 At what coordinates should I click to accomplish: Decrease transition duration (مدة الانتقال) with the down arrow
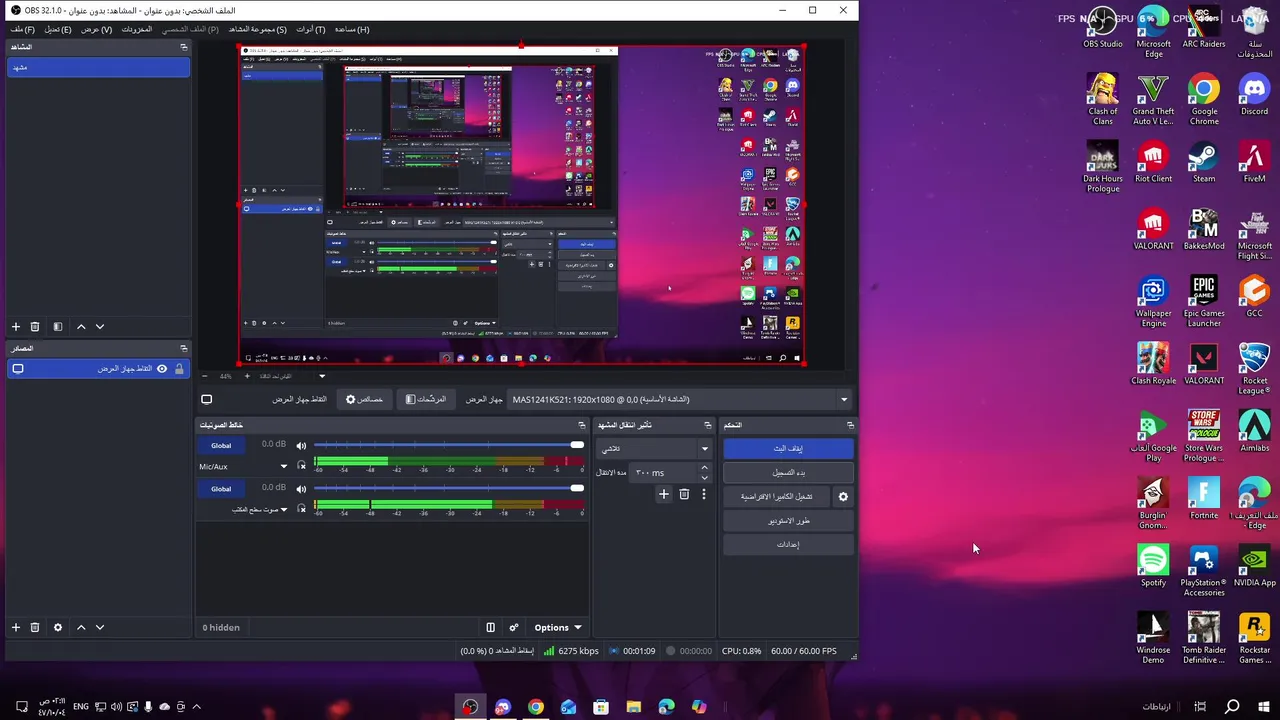pyautogui.click(x=704, y=478)
